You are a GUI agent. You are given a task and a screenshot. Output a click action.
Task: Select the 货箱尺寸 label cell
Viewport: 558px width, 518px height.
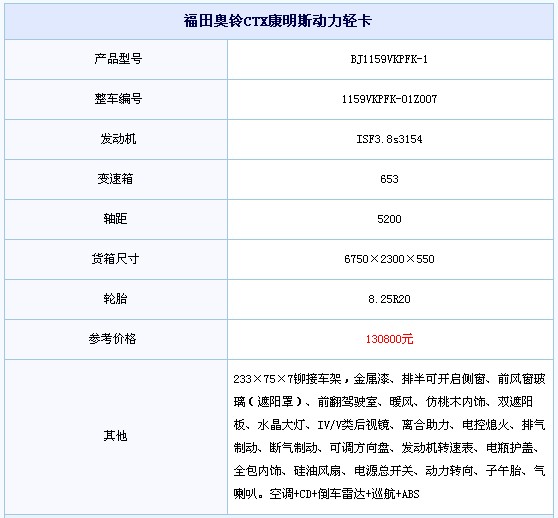[116, 259]
